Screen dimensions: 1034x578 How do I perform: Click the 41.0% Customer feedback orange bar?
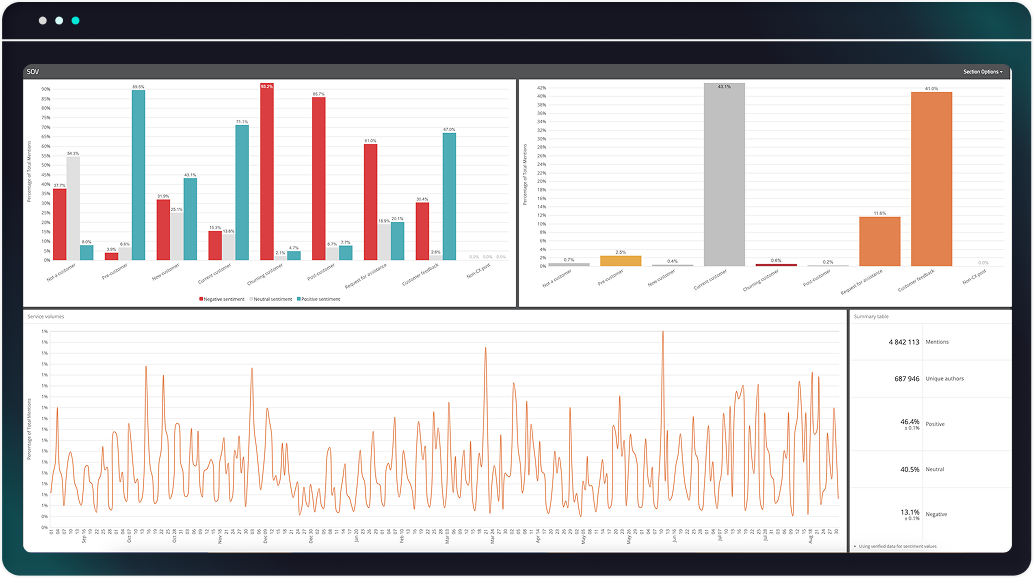click(931, 180)
